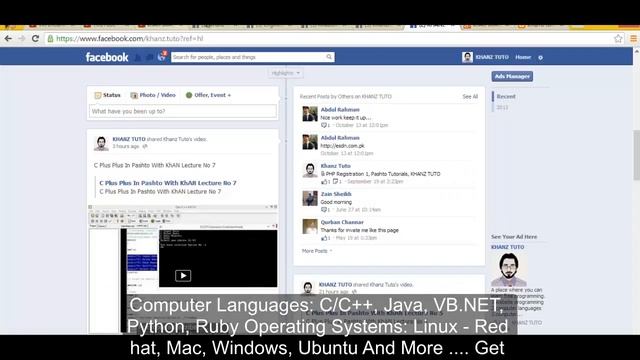
Task: Open the account settings gear icon
Action: [540, 58]
